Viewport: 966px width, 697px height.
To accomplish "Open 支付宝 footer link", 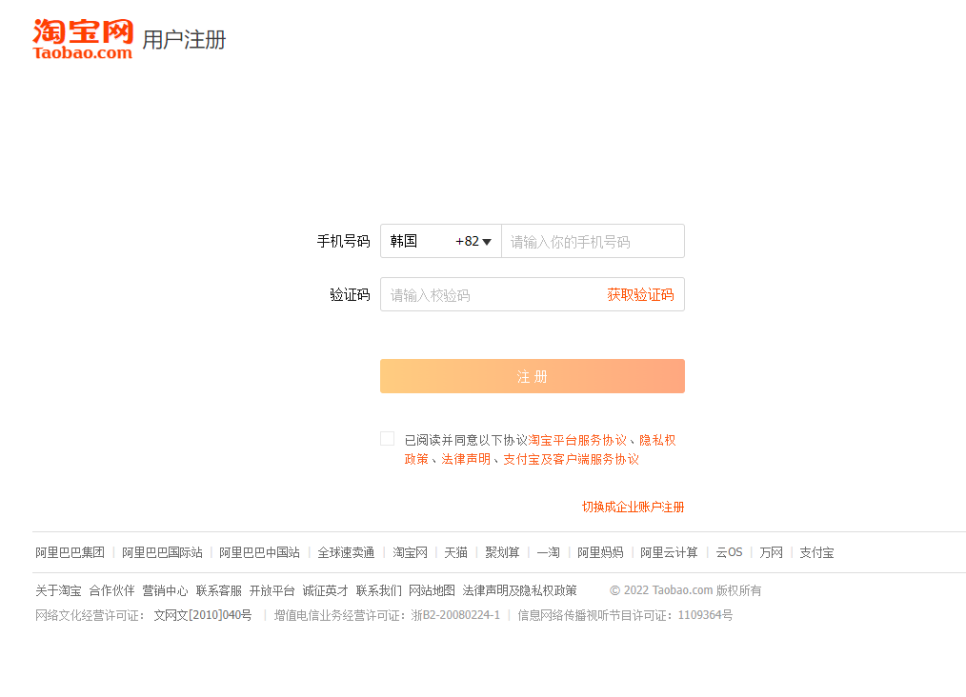I will (816, 552).
